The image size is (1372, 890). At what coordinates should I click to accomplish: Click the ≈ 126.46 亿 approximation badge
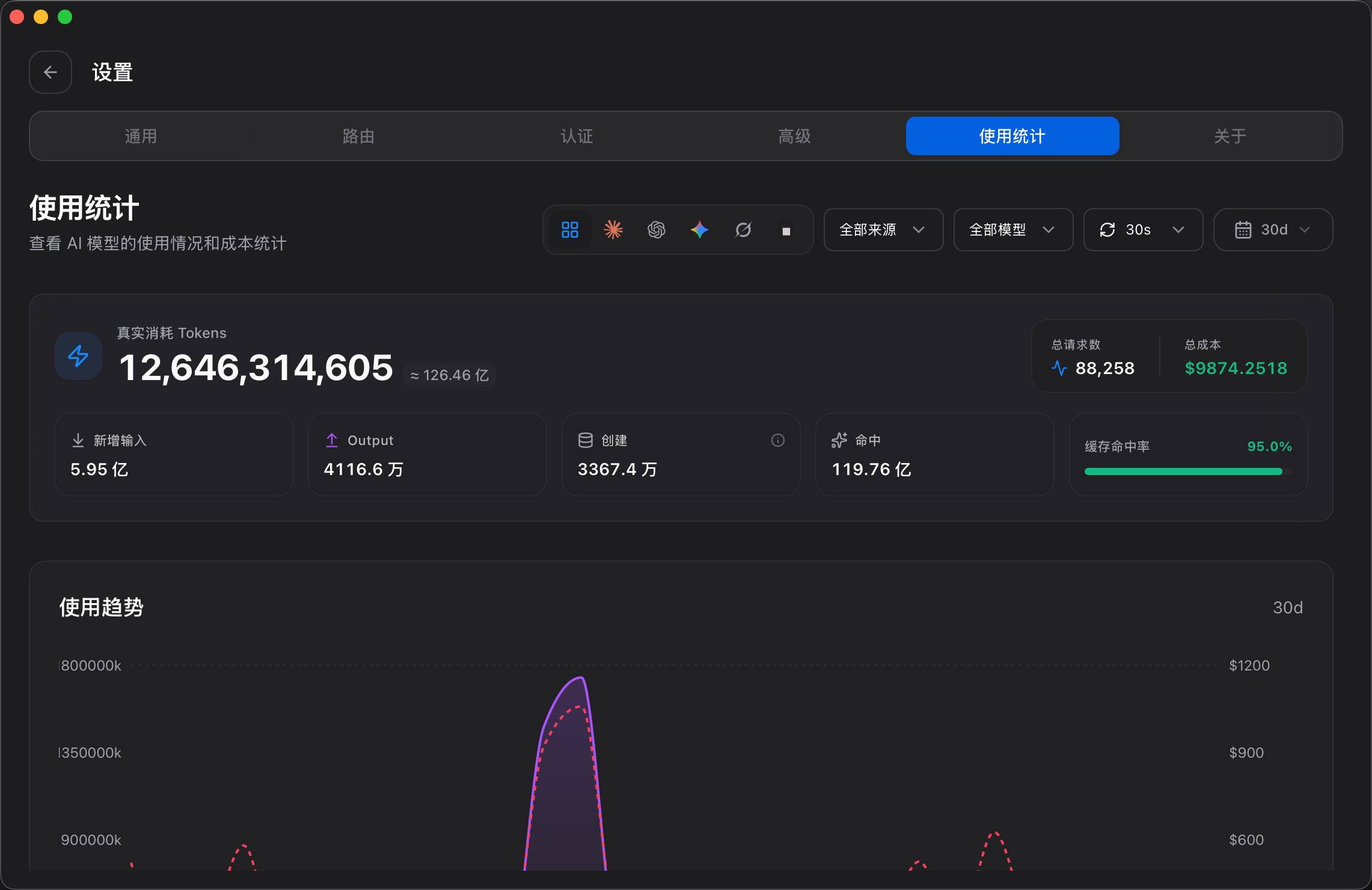pyautogui.click(x=449, y=375)
